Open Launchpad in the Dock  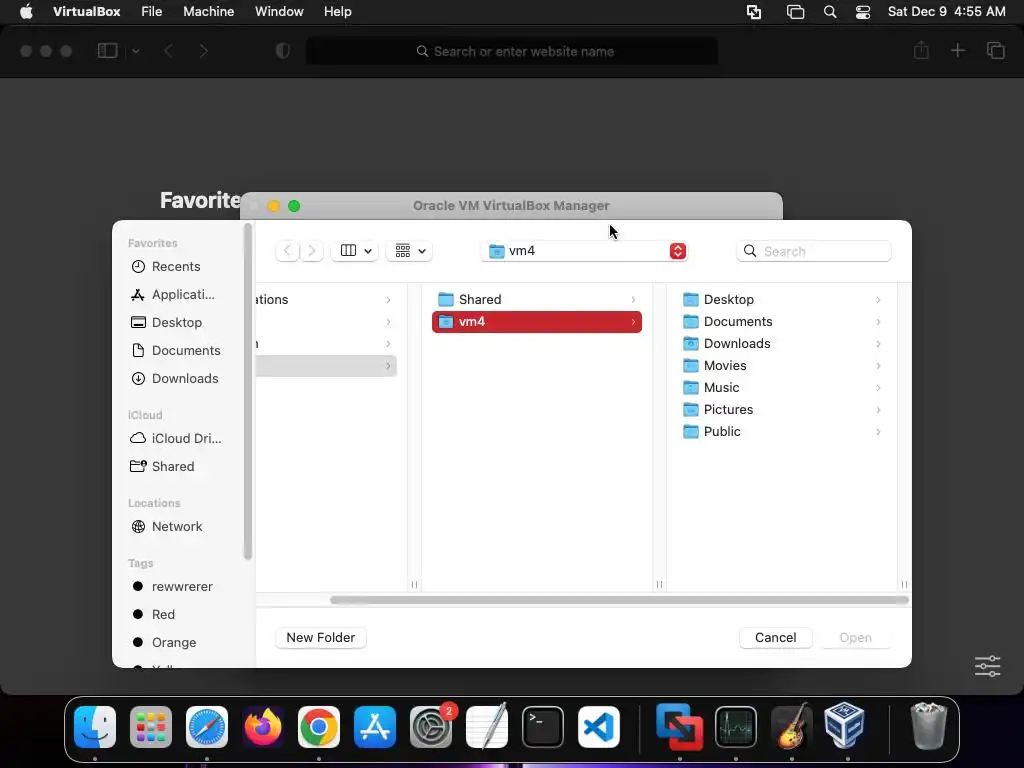151,727
